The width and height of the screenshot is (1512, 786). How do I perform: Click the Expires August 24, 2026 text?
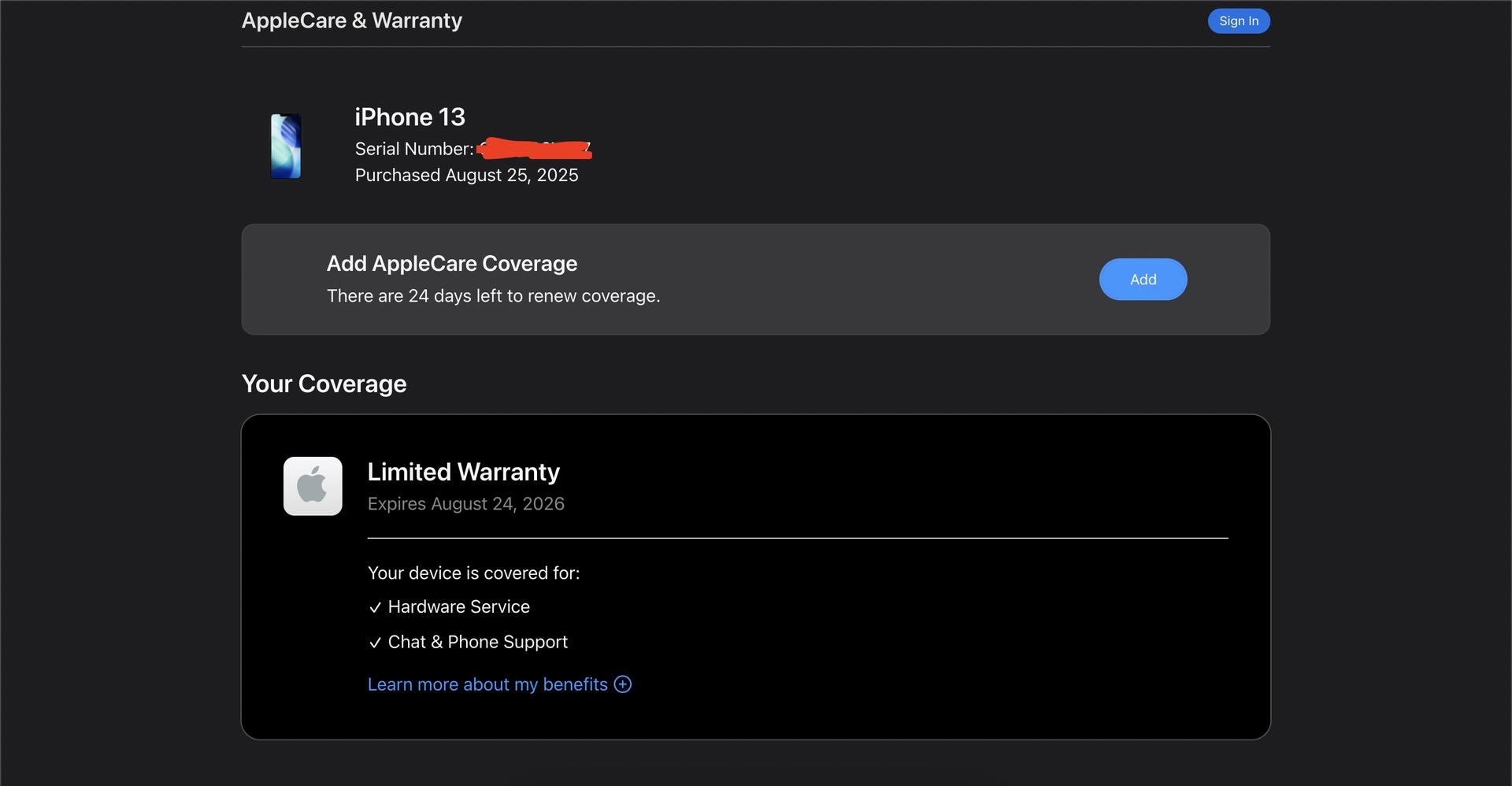[465, 504]
